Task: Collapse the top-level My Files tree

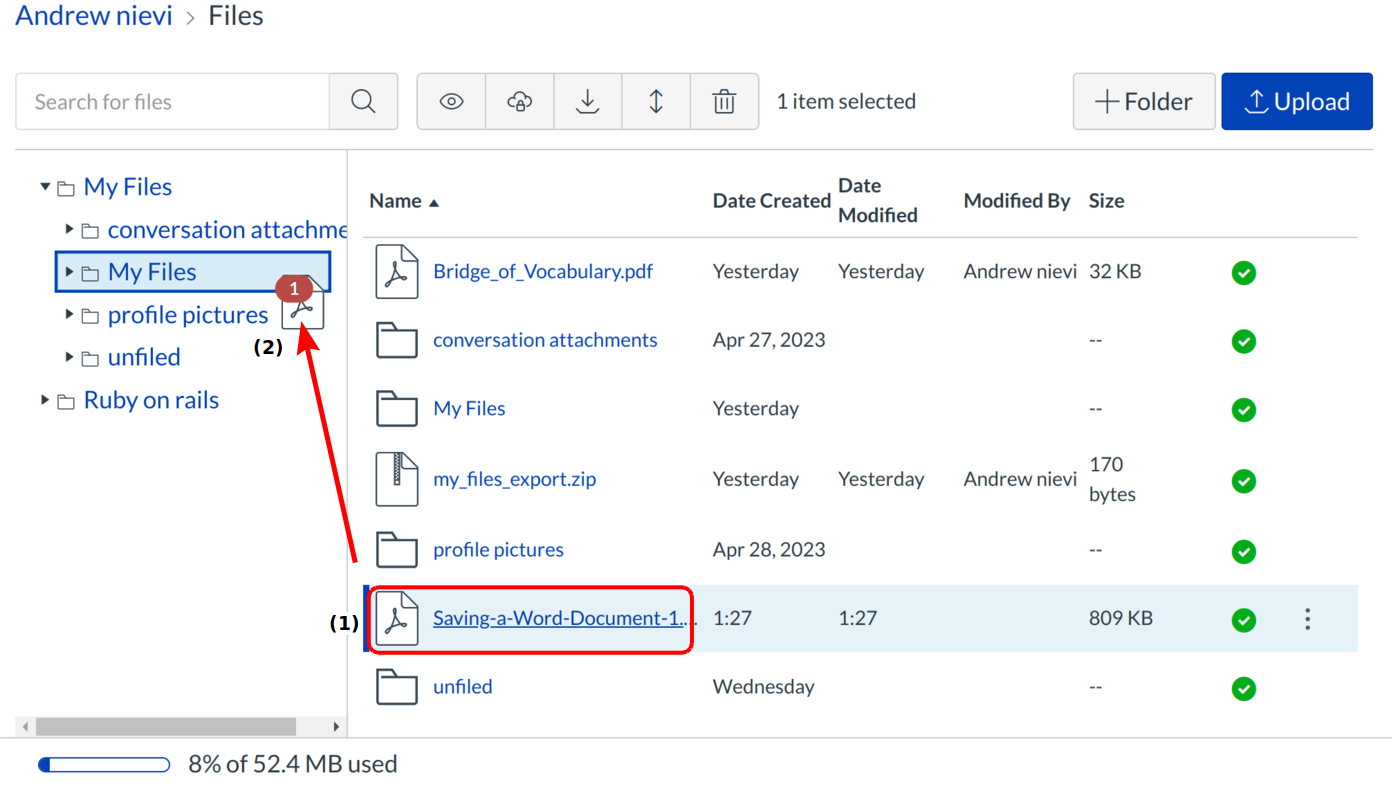Action: tap(45, 187)
